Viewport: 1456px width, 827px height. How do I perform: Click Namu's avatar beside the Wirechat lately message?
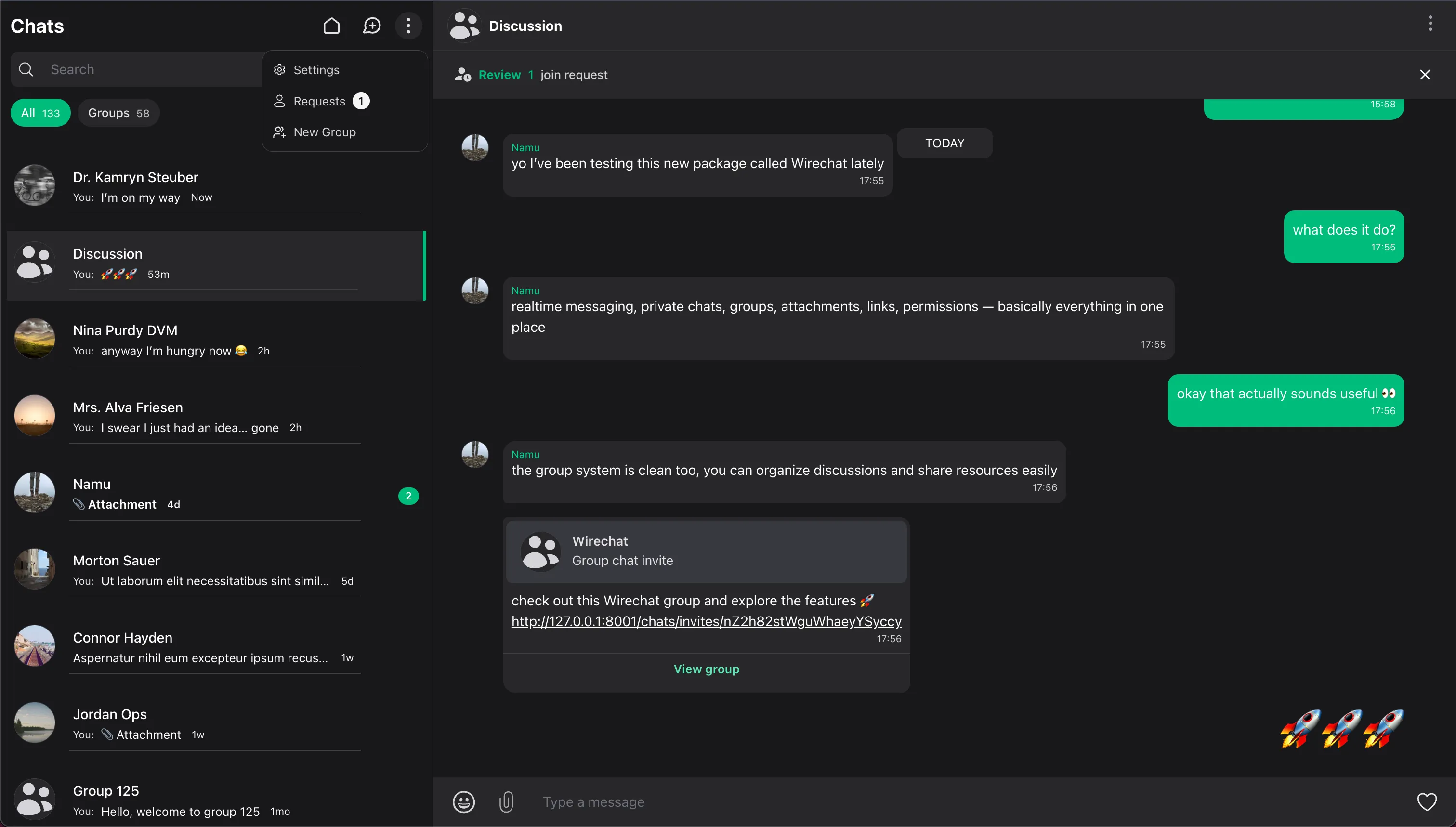[x=475, y=148]
